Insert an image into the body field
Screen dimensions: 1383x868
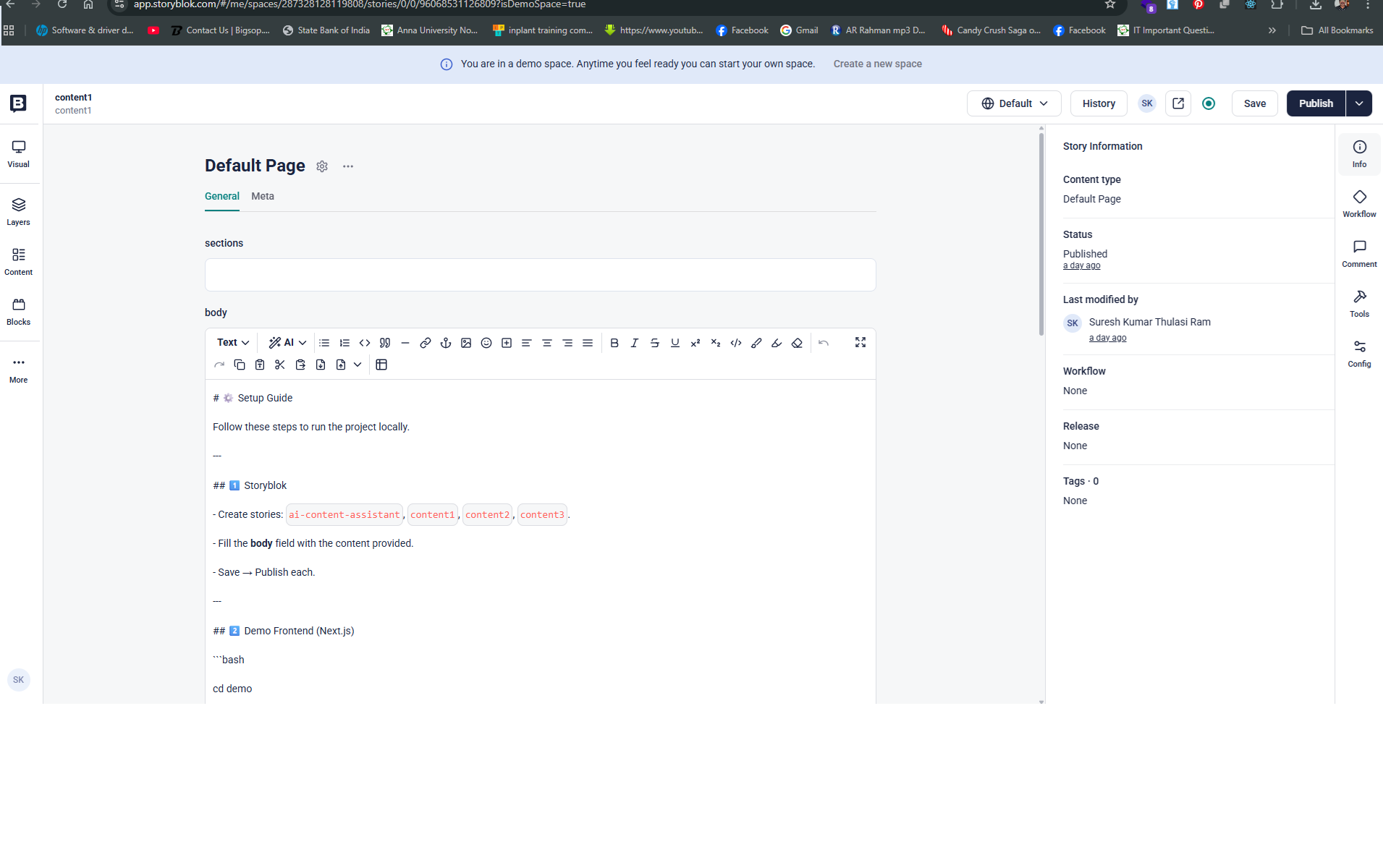pos(466,343)
